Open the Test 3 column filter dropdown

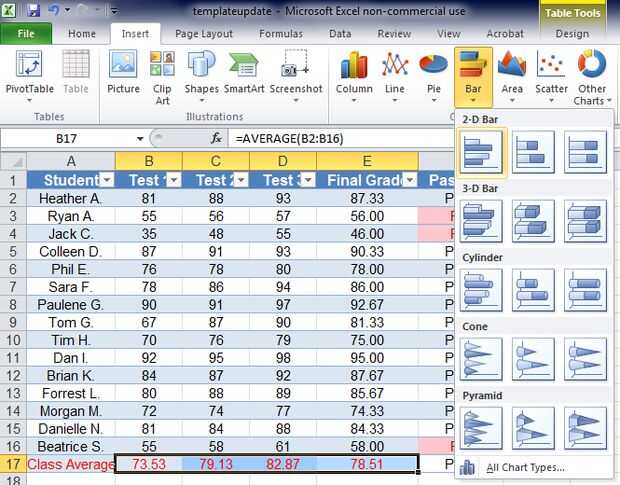308,180
